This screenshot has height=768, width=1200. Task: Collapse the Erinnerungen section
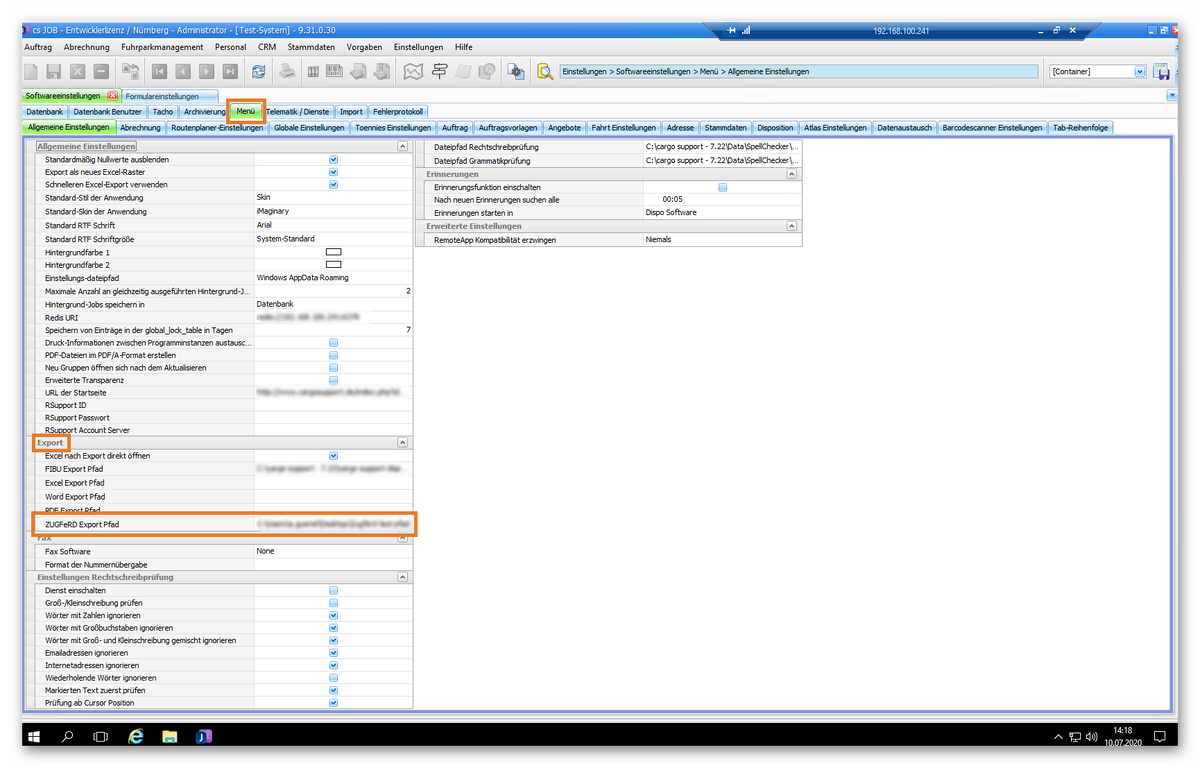coord(791,174)
